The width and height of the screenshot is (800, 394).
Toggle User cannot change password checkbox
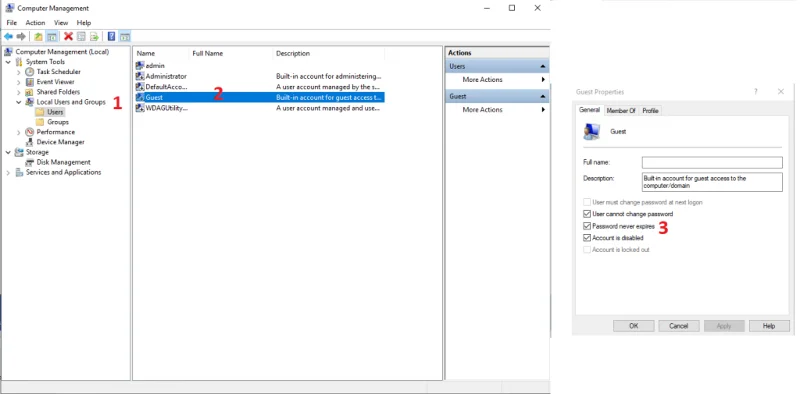(587, 214)
